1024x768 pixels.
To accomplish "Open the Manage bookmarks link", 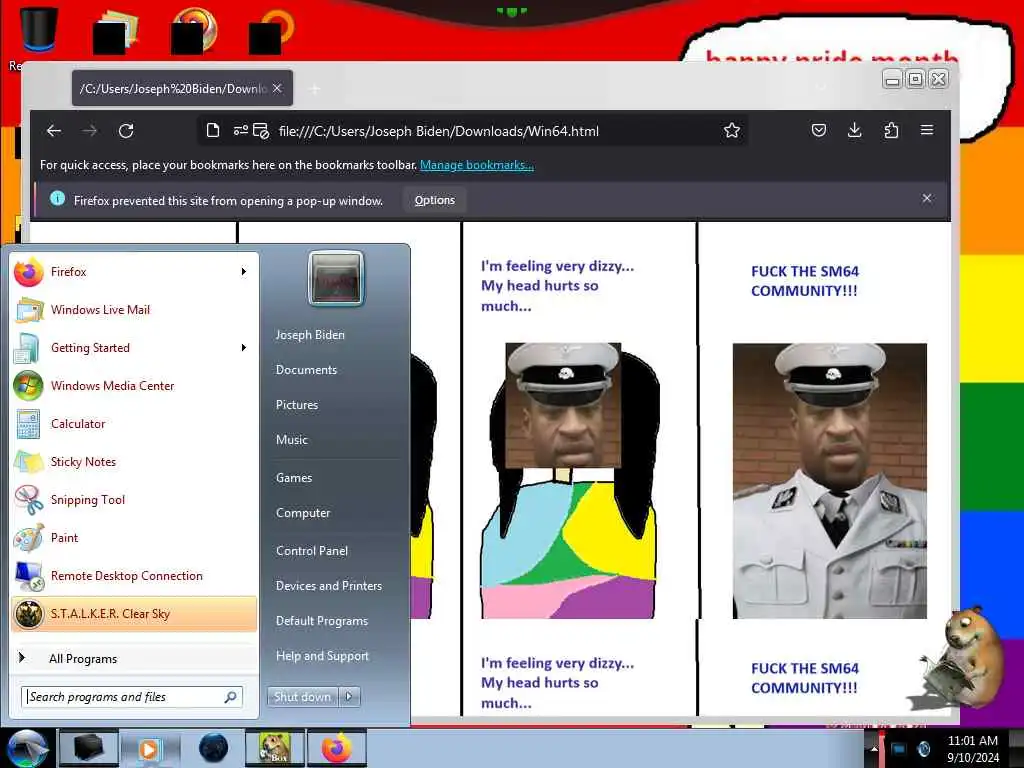I will tap(477, 165).
